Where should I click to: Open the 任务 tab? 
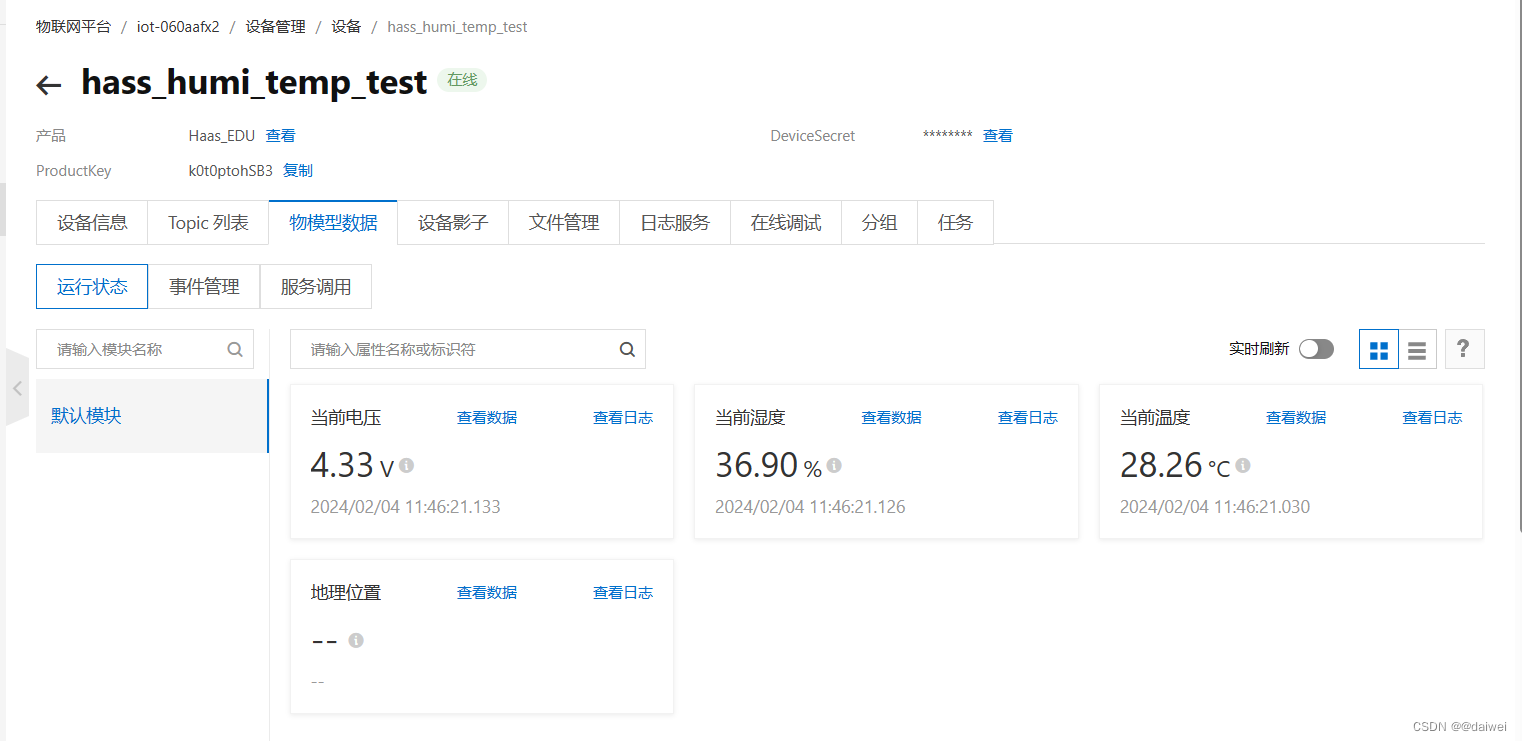[955, 223]
